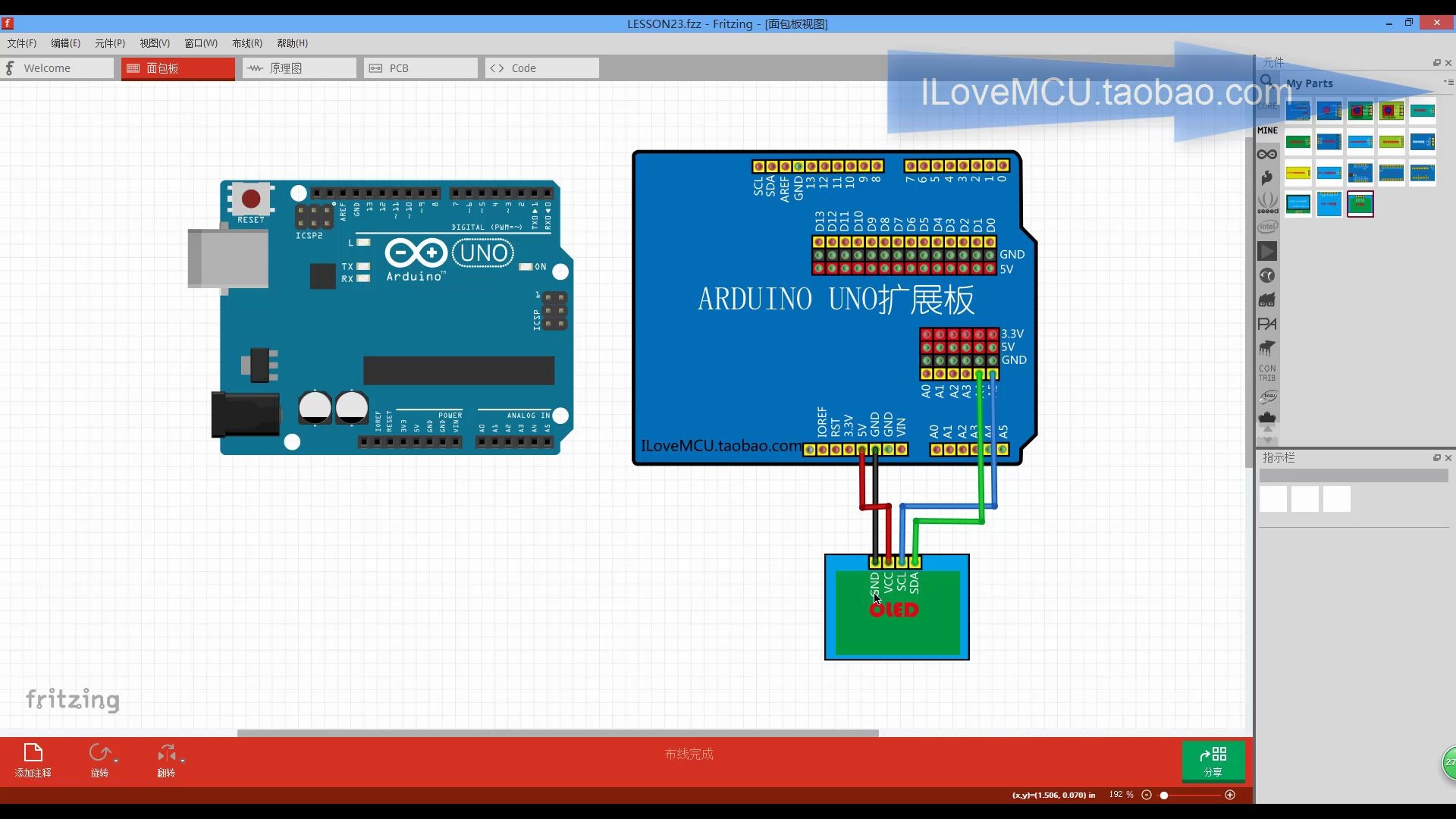Open the rotate options dropdown arrow
The width and height of the screenshot is (1456, 819).
[115, 761]
